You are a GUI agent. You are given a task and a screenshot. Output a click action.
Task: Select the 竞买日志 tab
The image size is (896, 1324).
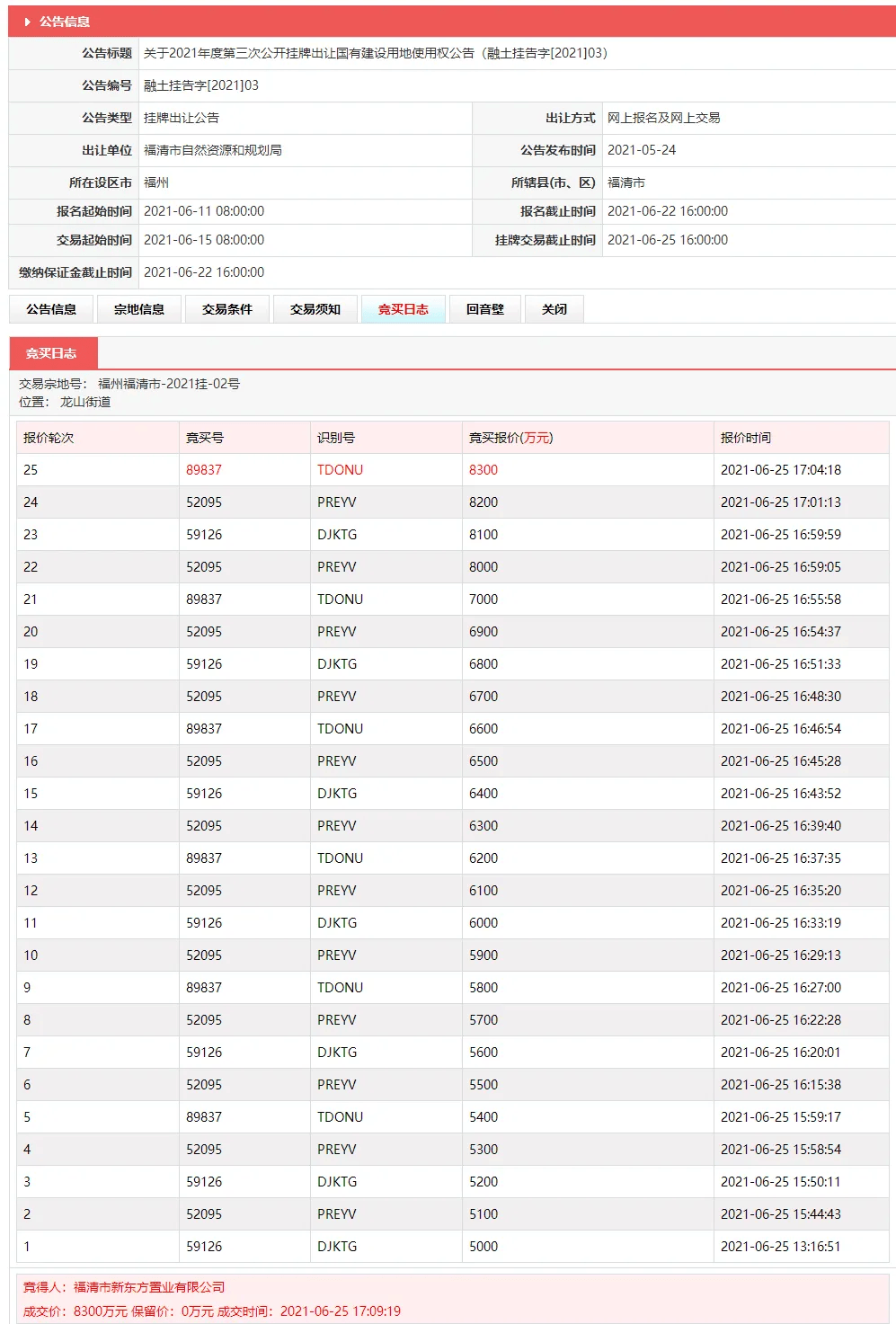coord(403,308)
